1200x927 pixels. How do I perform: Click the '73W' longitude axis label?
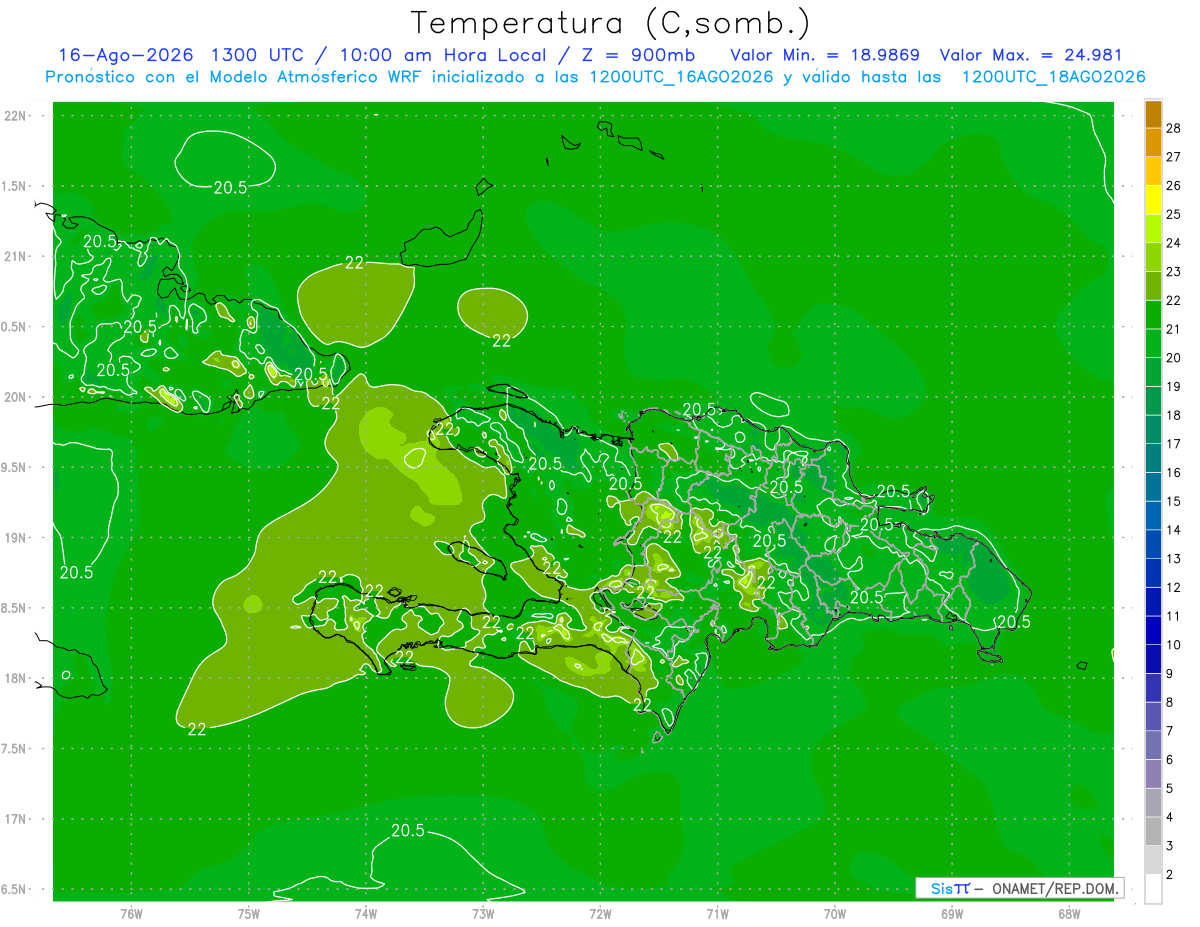point(483,913)
